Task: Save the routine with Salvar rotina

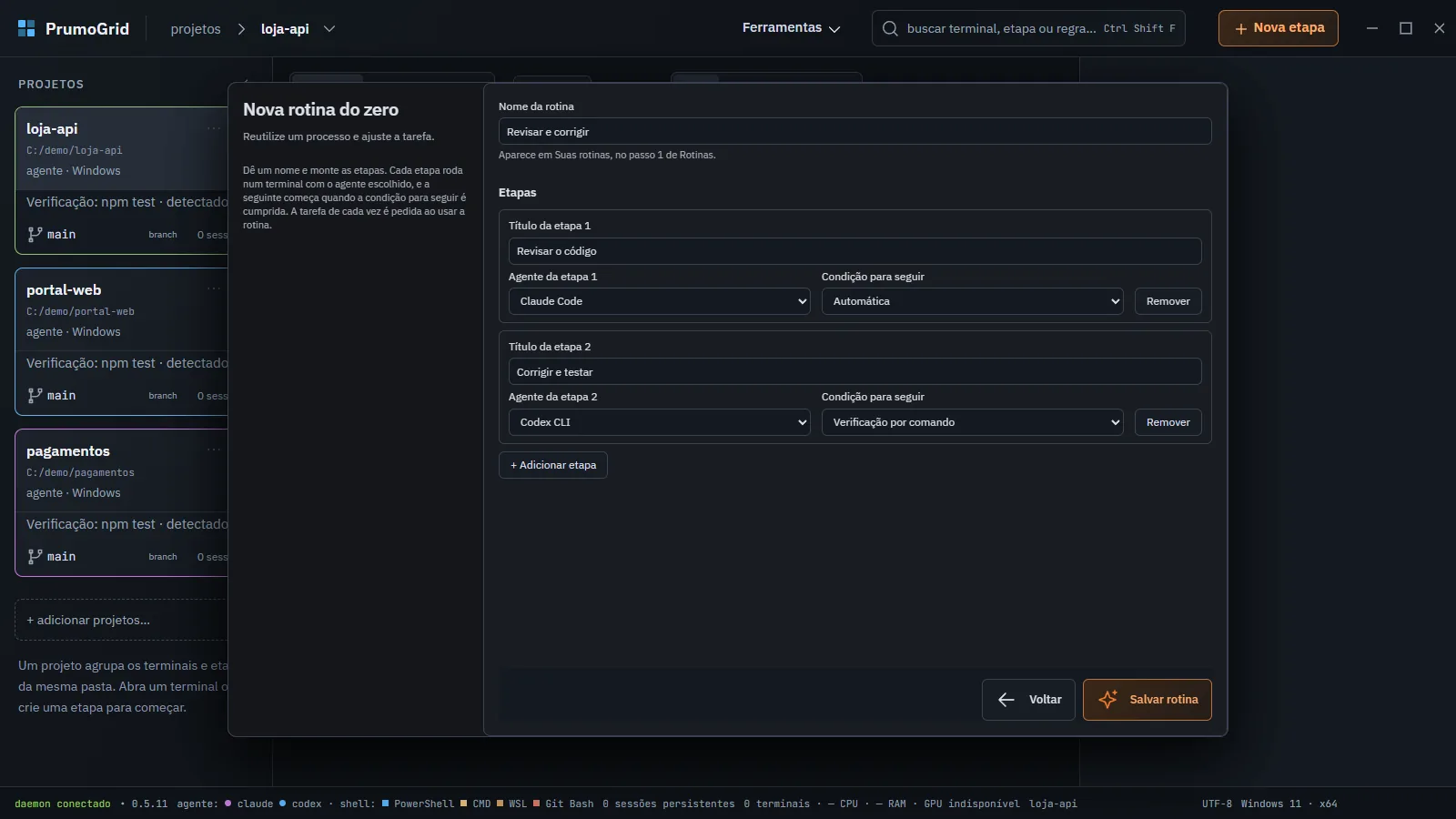Action: pyautogui.click(x=1148, y=700)
